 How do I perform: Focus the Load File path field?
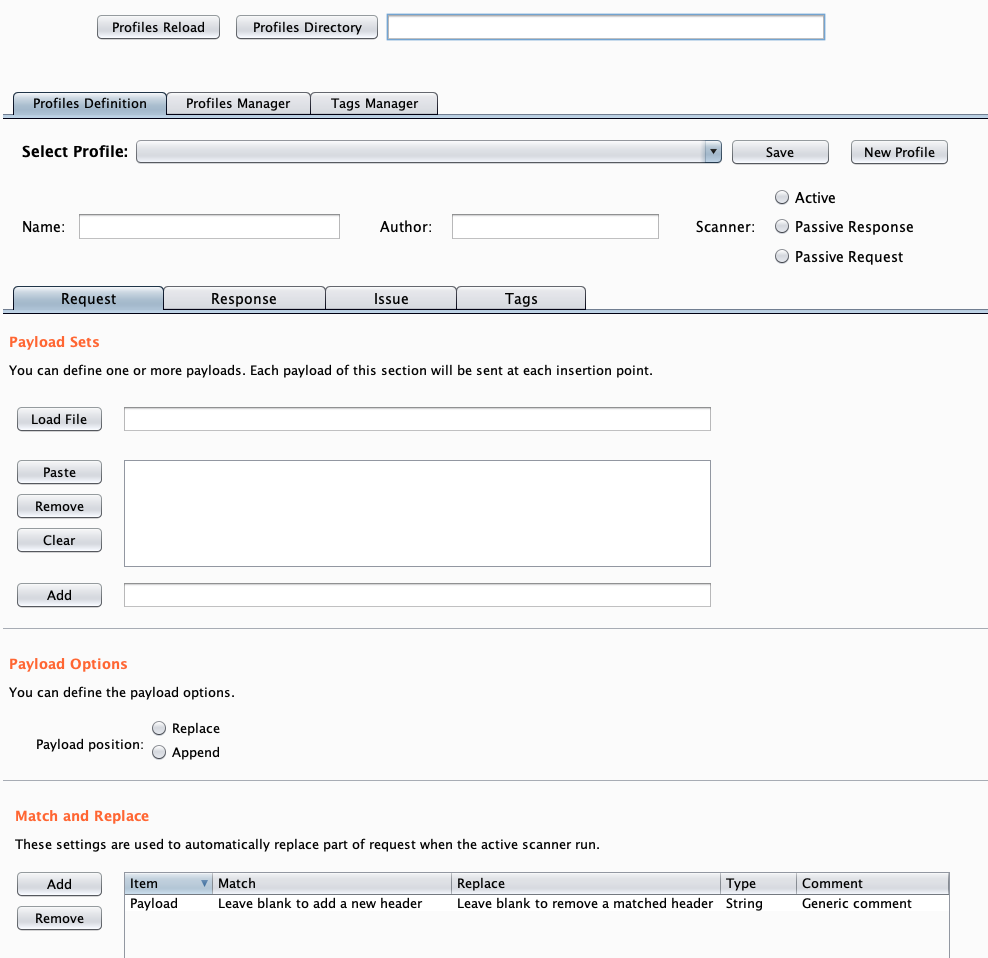tap(417, 419)
